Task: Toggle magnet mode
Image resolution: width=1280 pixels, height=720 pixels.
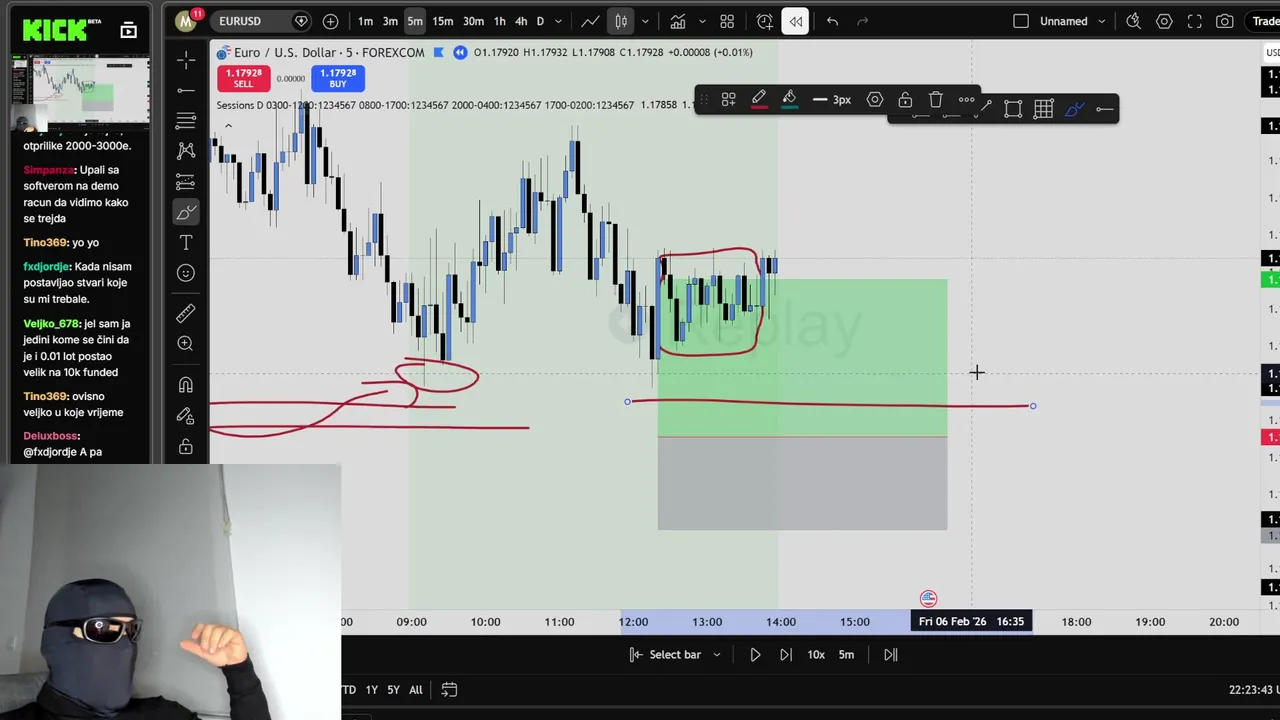Action: (186, 385)
